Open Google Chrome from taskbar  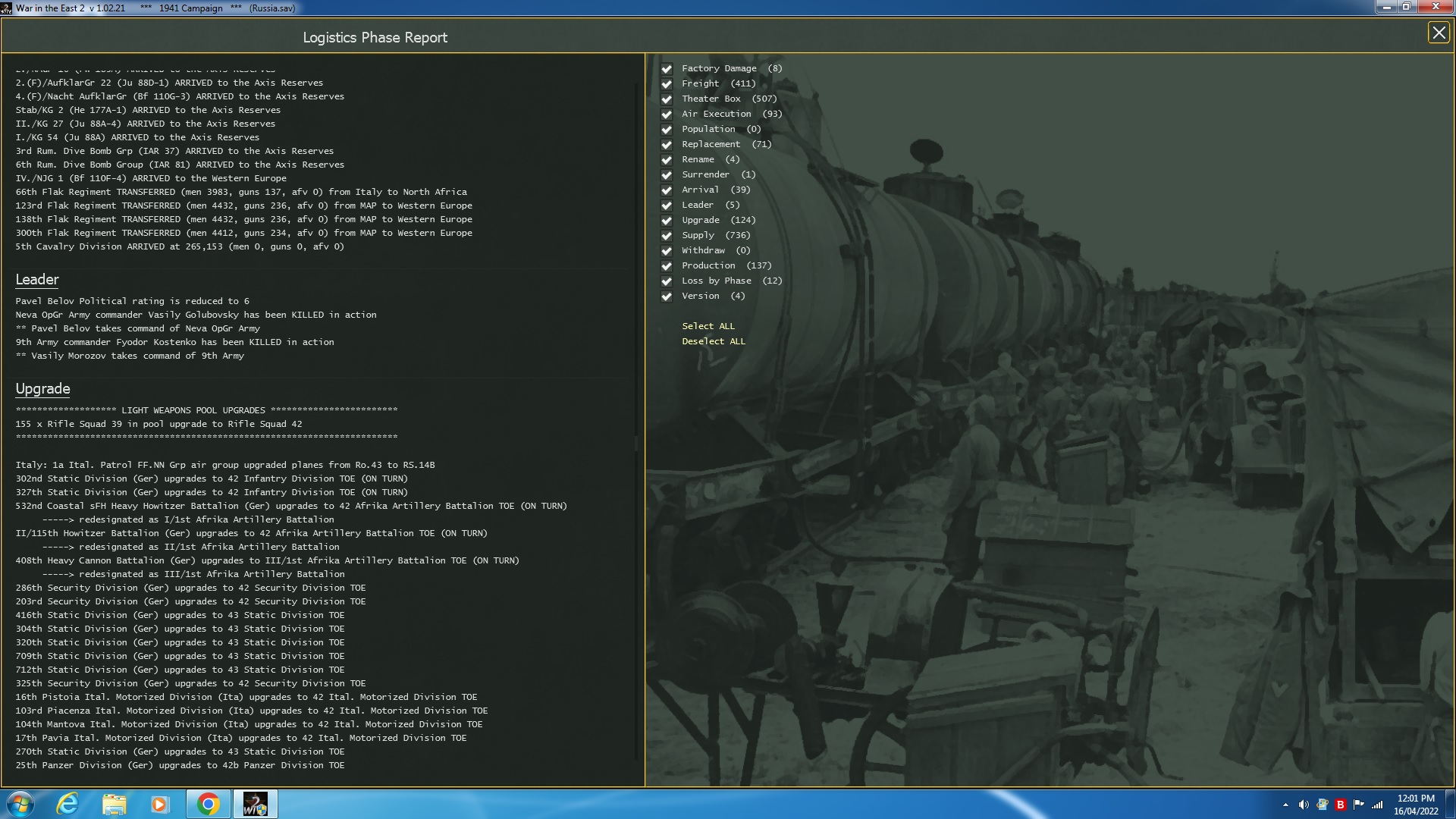point(208,804)
